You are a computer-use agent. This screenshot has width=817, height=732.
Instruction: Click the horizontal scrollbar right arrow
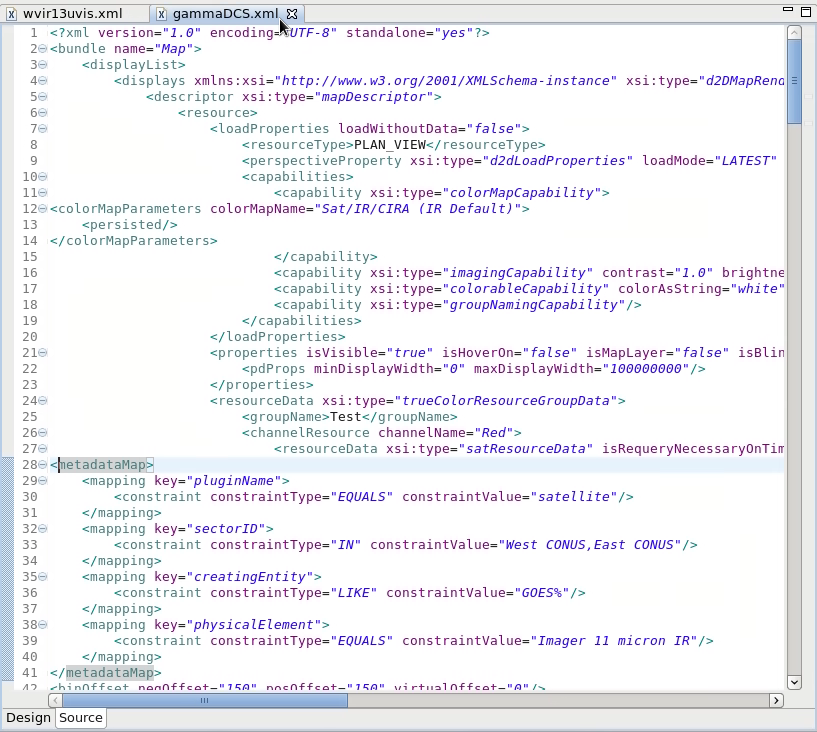(776, 700)
